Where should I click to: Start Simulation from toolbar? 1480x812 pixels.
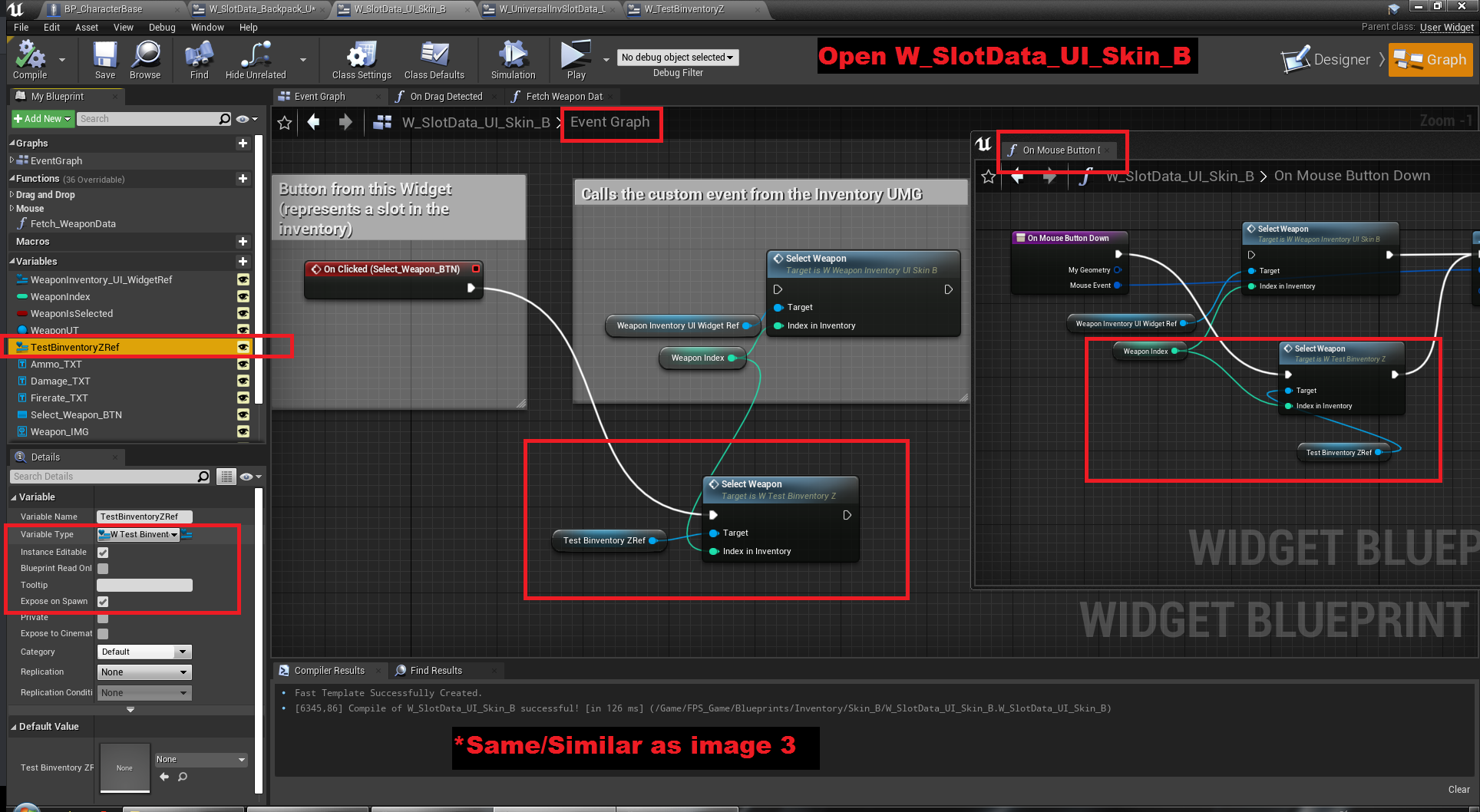tap(513, 59)
